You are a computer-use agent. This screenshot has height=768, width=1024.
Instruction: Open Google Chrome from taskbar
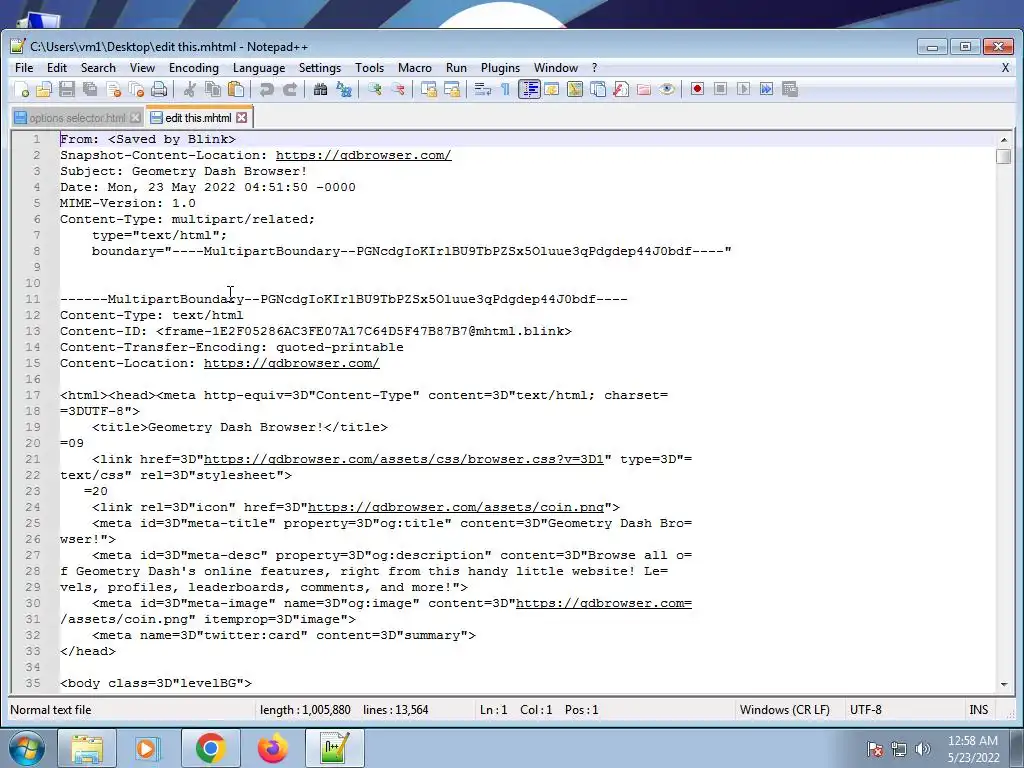pyautogui.click(x=210, y=748)
